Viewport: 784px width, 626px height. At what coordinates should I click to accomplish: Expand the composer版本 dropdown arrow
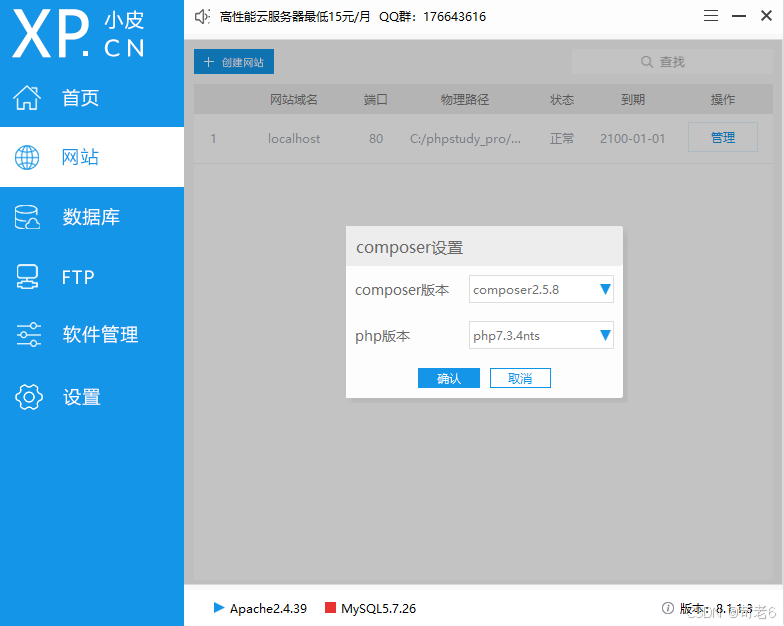[605, 289]
